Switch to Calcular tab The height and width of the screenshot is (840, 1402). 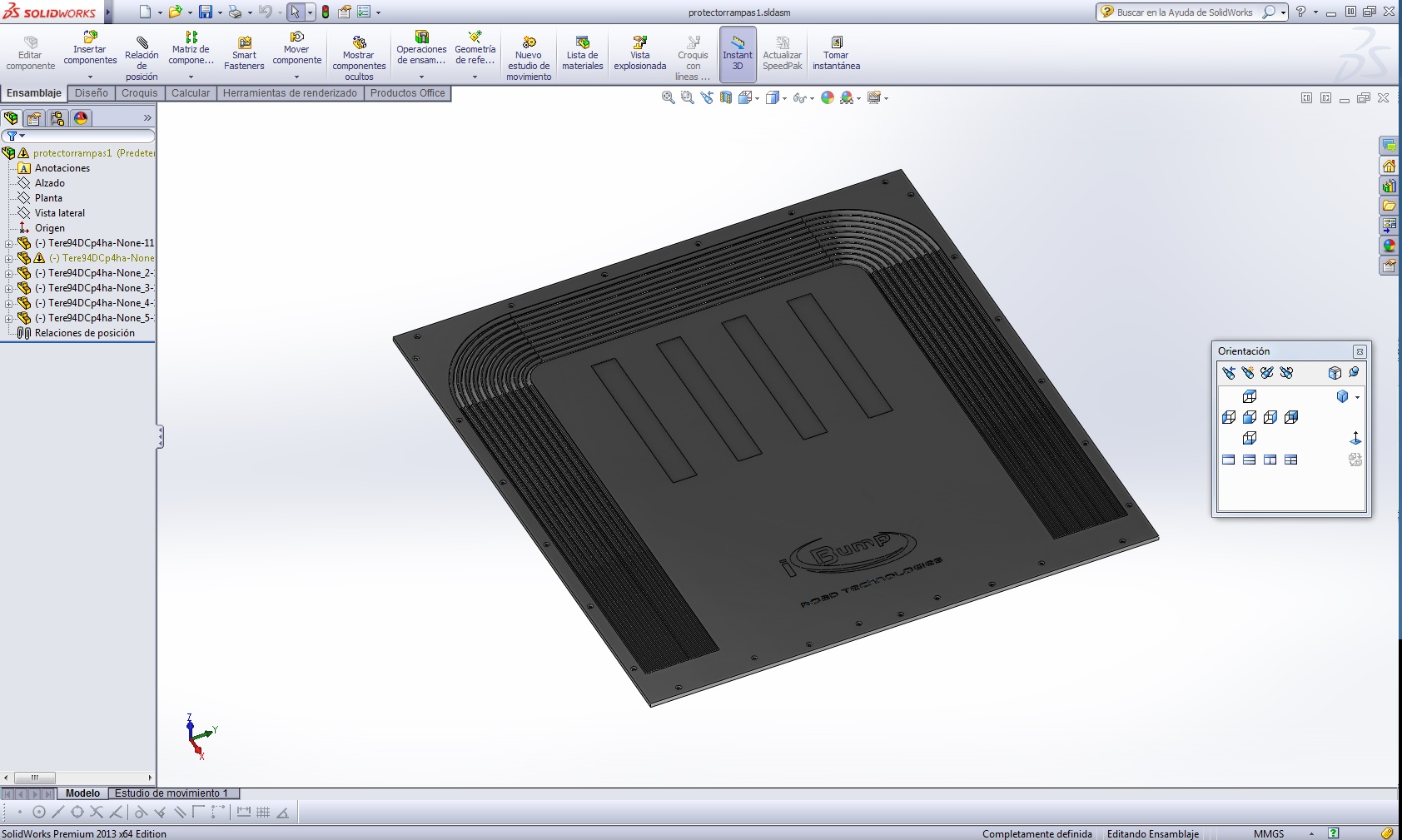coord(191,93)
